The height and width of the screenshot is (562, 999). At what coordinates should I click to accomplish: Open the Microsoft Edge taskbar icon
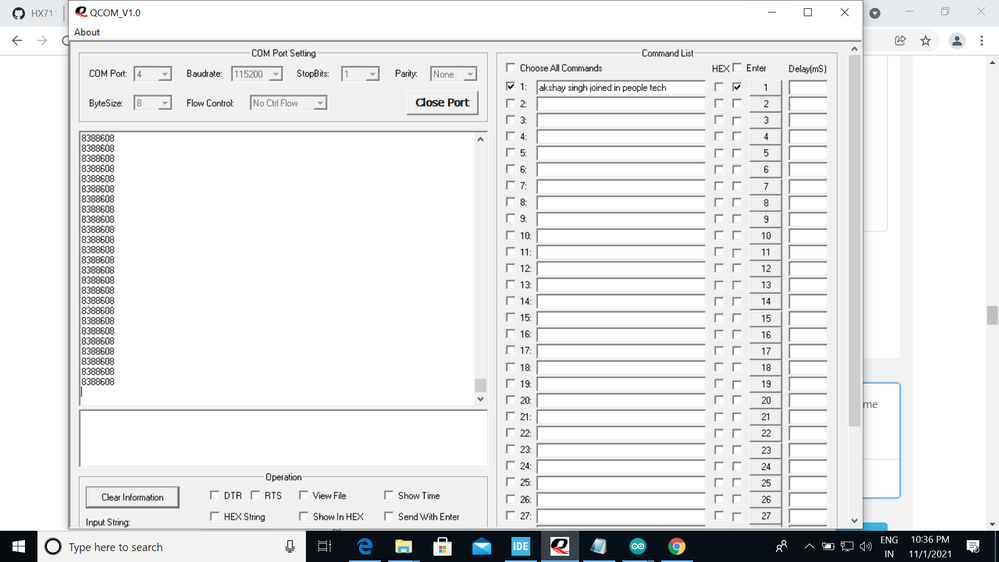[x=364, y=547]
